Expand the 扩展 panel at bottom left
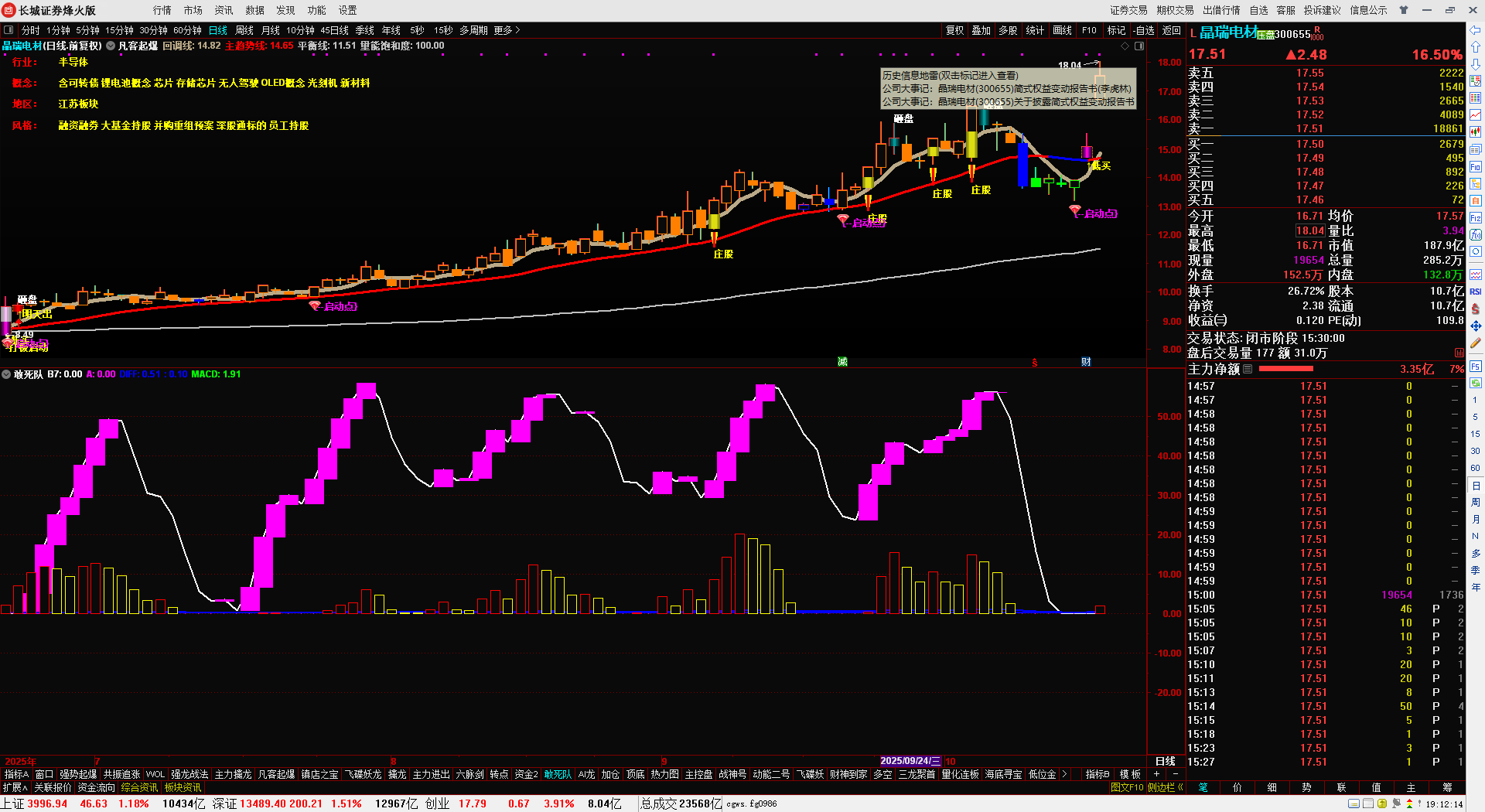The height and width of the screenshot is (812, 1485). point(15,787)
